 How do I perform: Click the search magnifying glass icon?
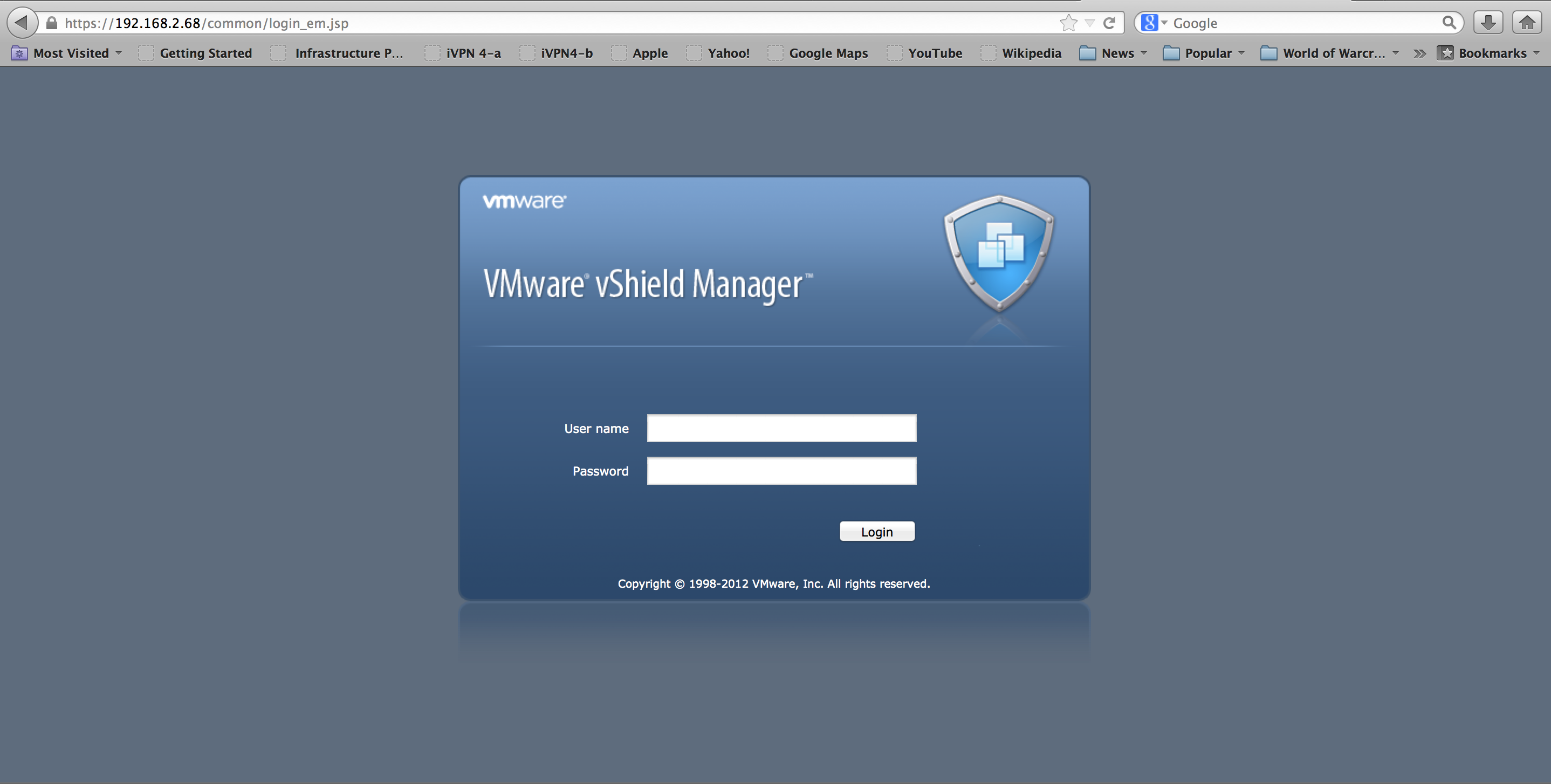[1449, 23]
